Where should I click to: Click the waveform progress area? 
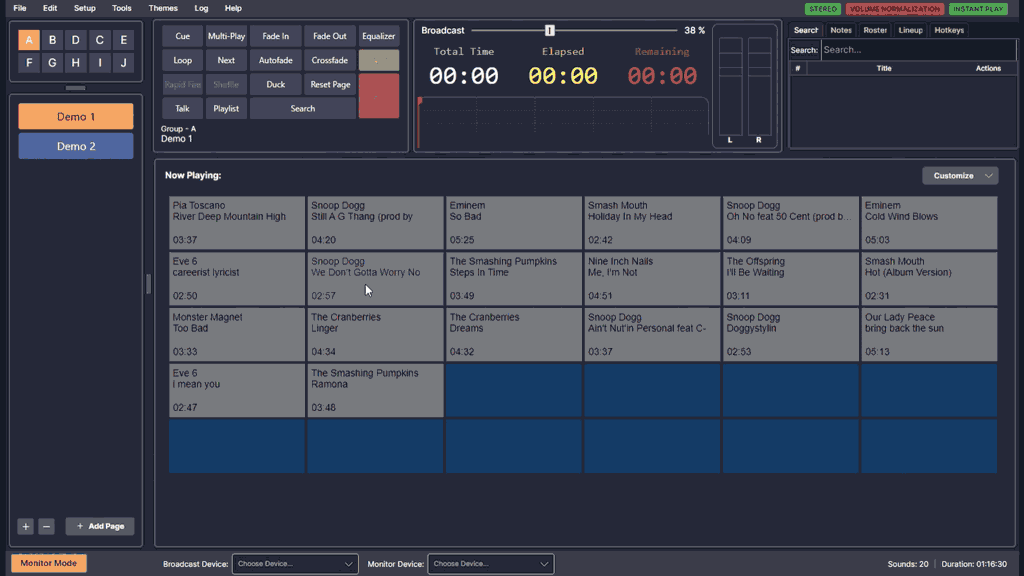click(563, 123)
